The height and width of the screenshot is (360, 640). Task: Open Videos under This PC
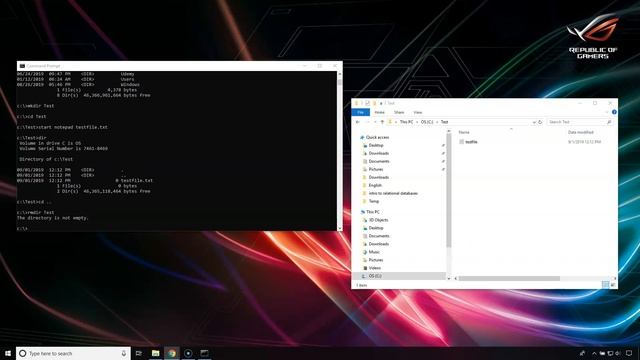pos(374,268)
